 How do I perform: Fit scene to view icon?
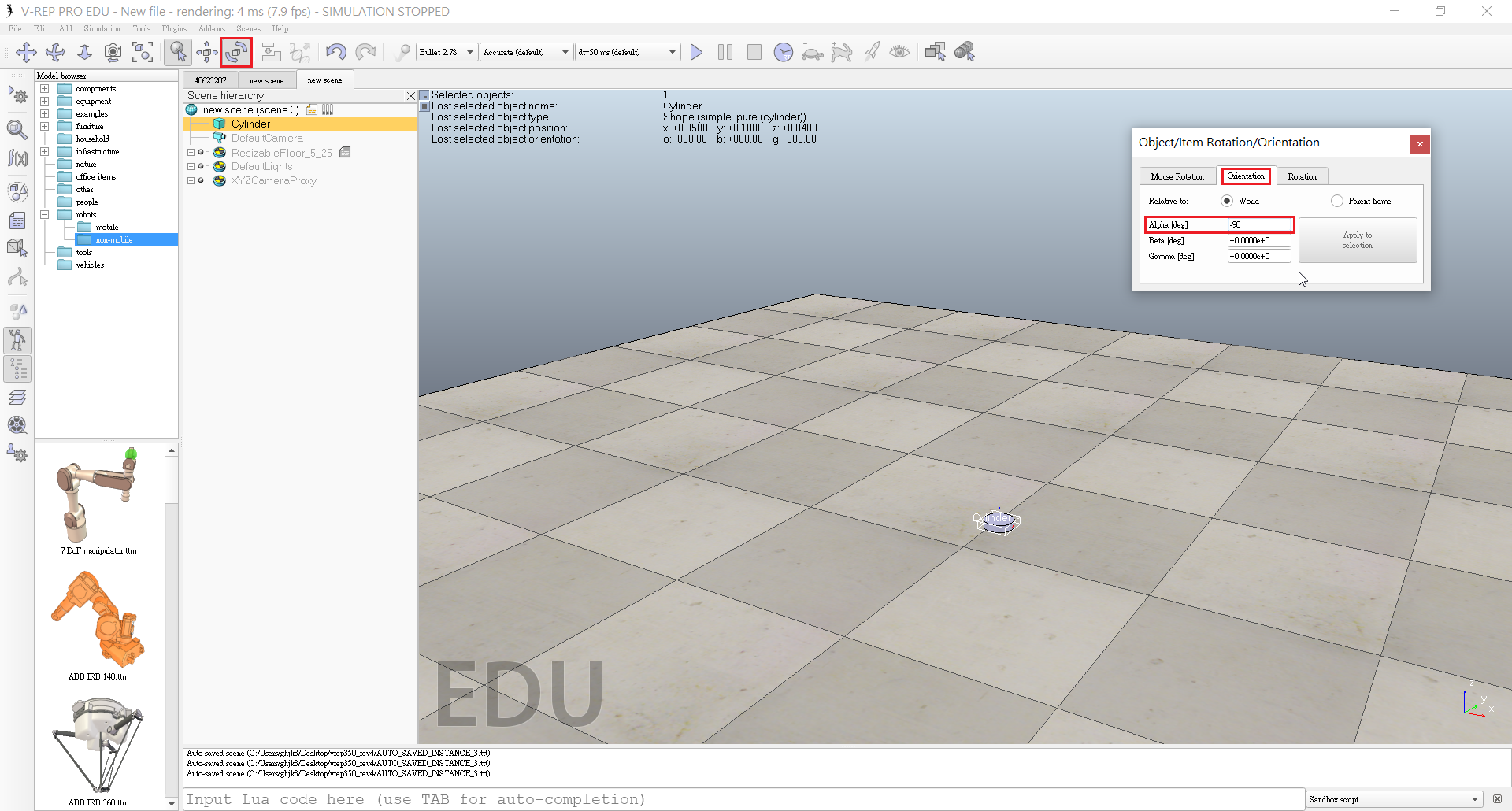pyautogui.click(x=143, y=52)
